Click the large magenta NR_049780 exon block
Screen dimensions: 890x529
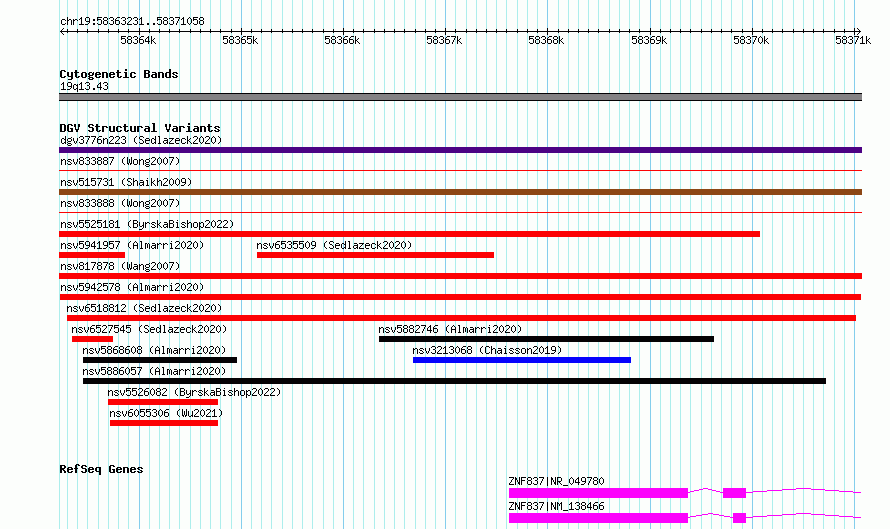pyautogui.click(x=598, y=493)
